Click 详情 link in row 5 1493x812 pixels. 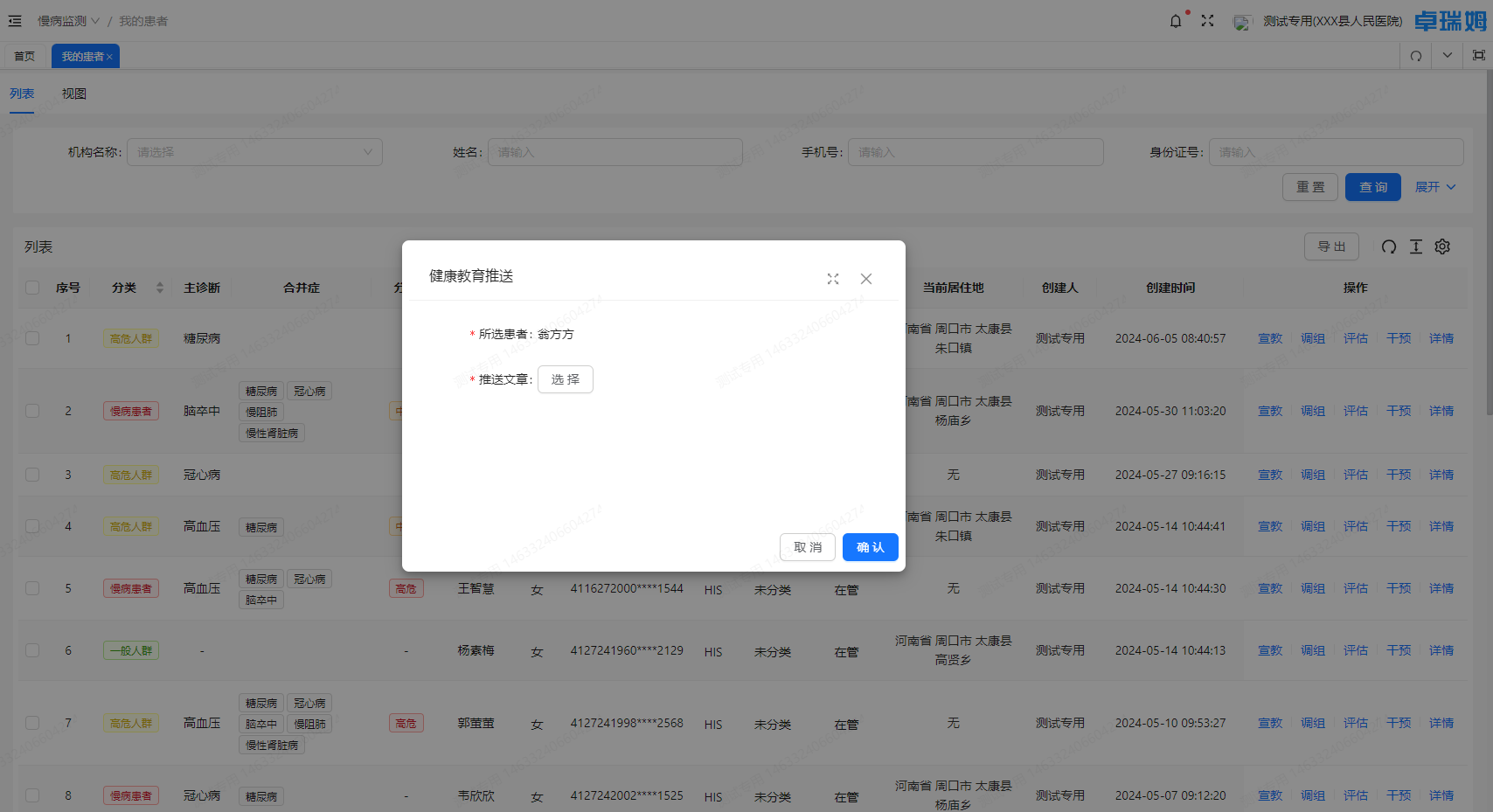pos(1441,588)
